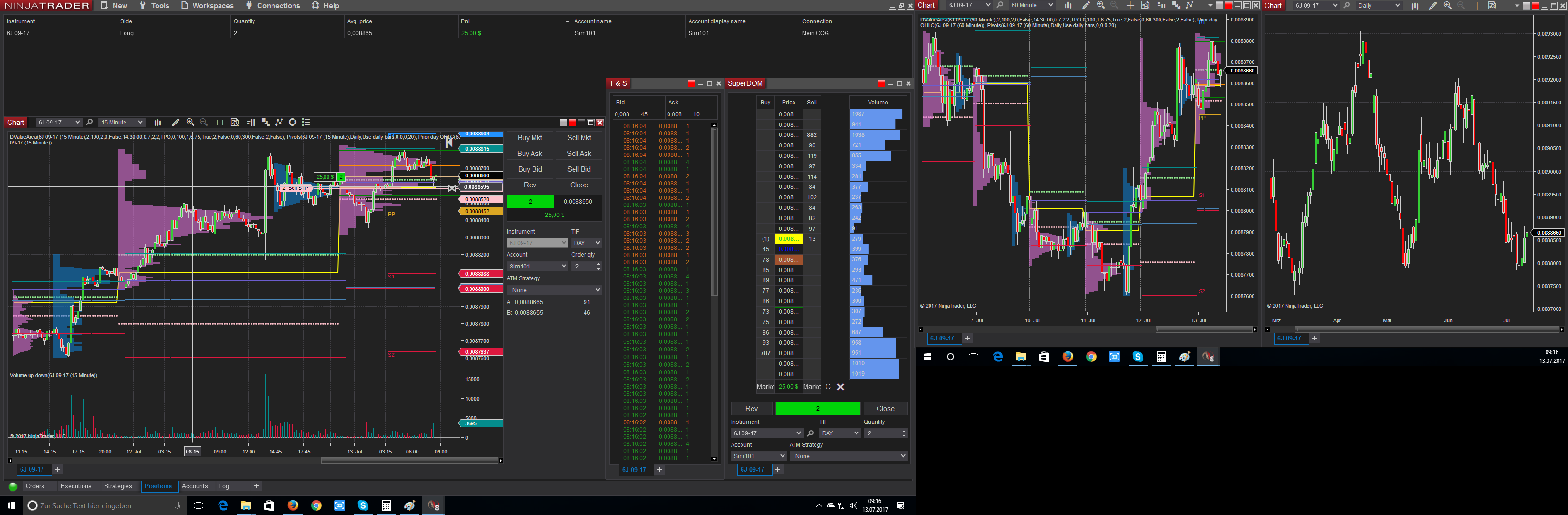Viewport: 1568px width, 515px height.
Task: Open Skype from left taskbar
Action: pos(363,505)
